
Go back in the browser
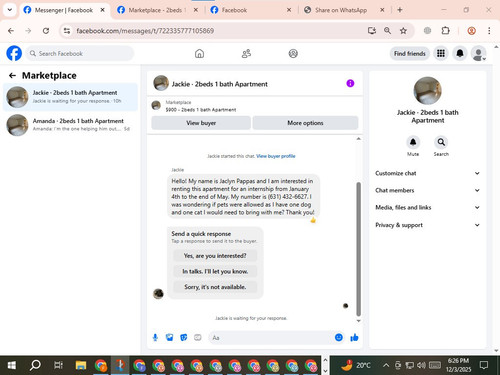pos(11,31)
